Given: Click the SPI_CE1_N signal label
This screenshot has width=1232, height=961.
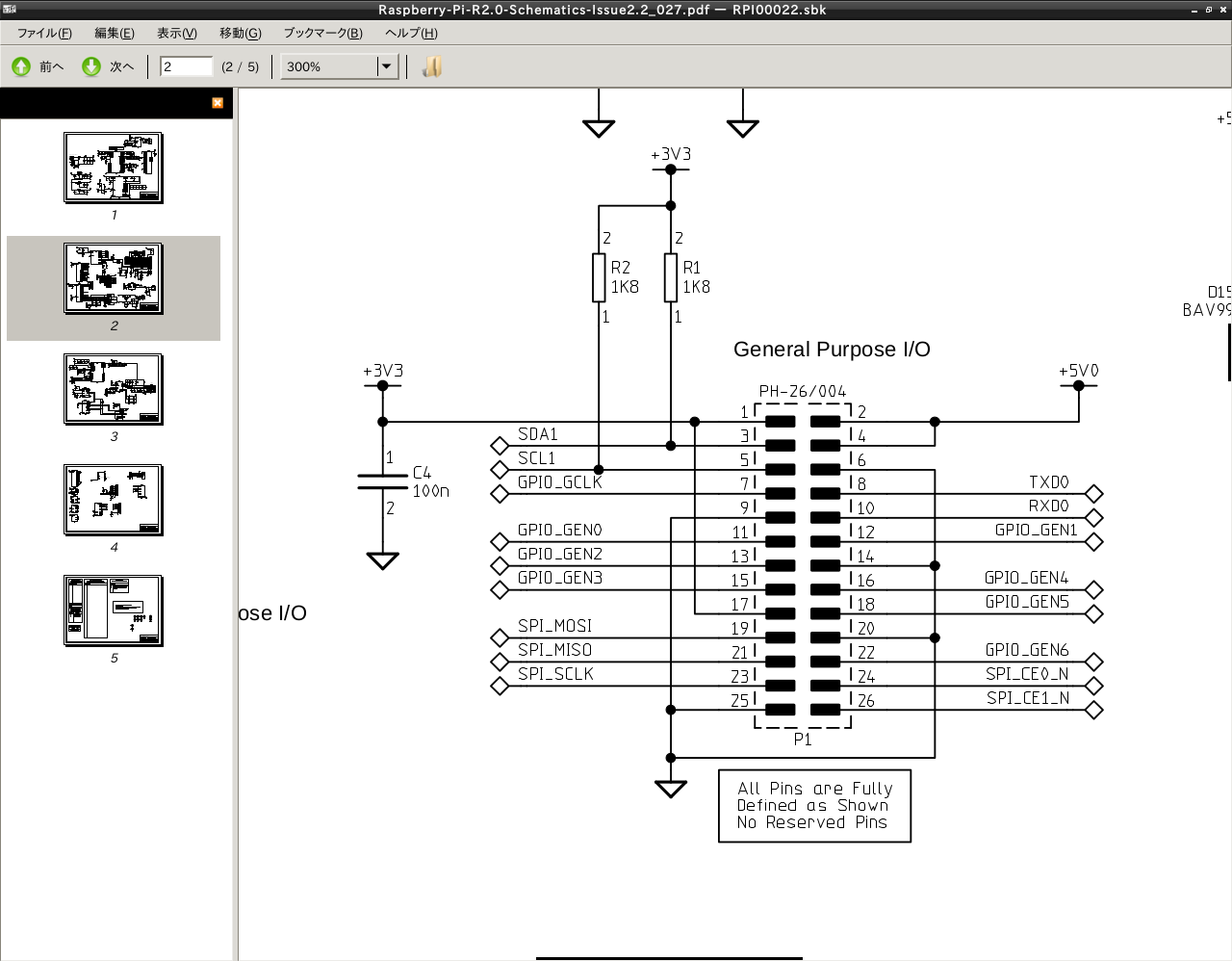Looking at the screenshot, I should pyautogui.click(x=1028, y=698).
